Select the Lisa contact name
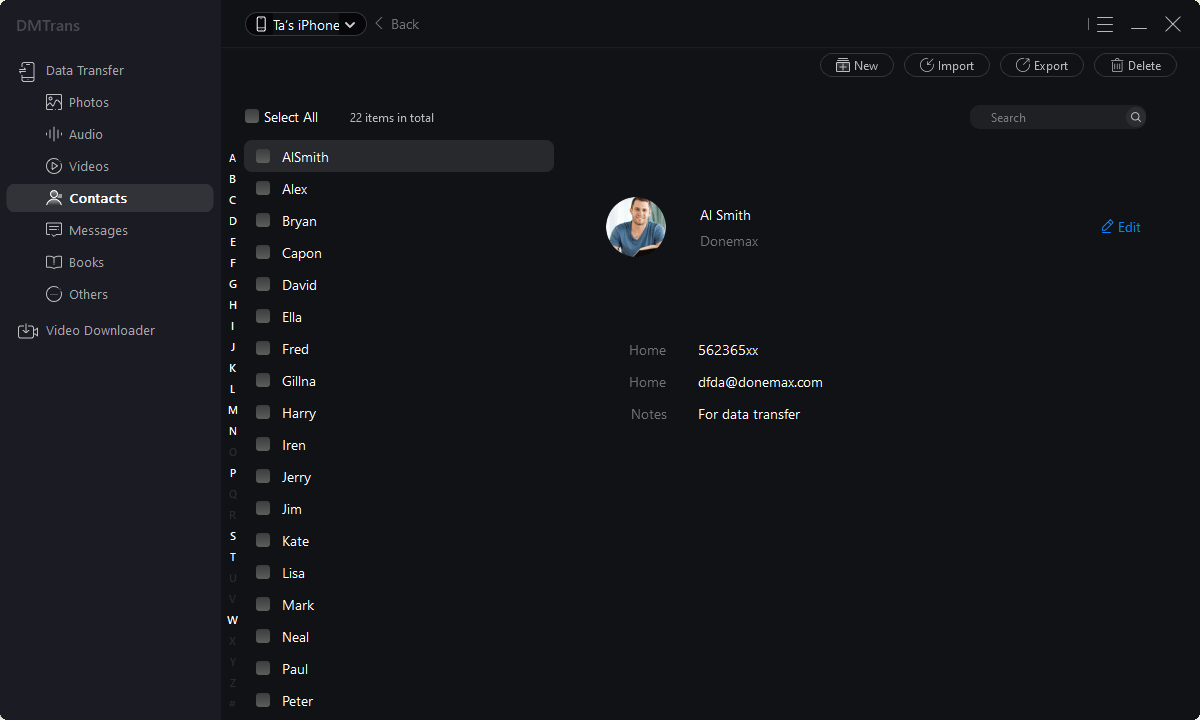This screenshot has height=720, width=1200. [293, 573]
